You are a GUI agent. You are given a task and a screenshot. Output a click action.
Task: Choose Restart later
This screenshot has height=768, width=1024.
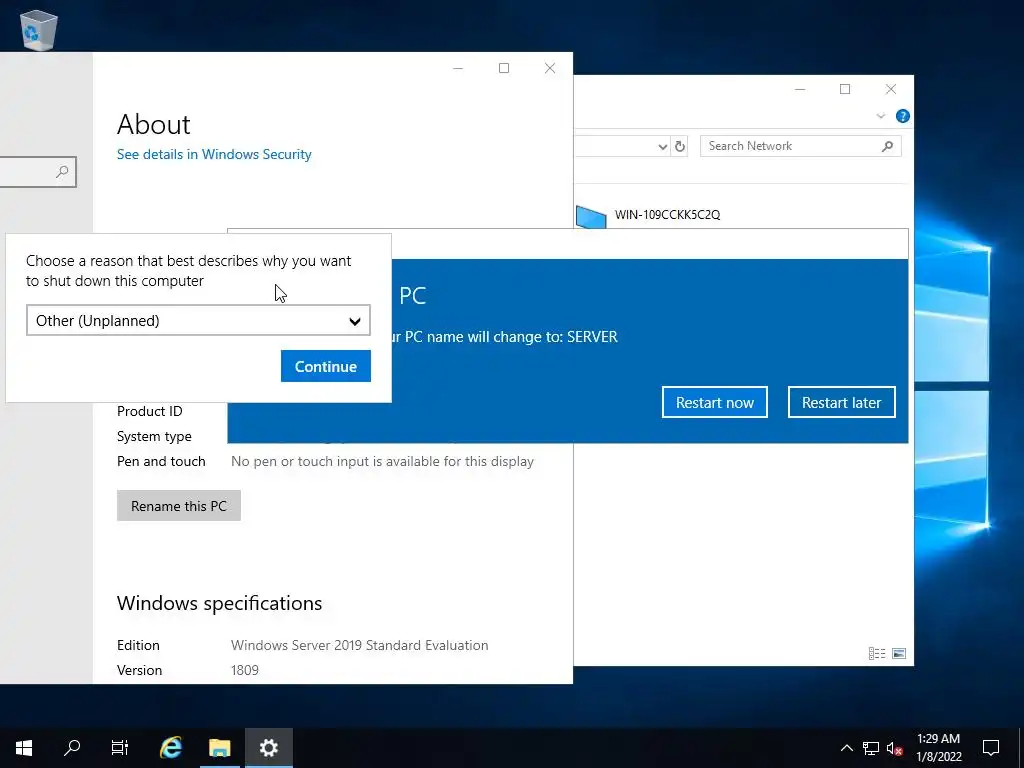coord(841,402)
